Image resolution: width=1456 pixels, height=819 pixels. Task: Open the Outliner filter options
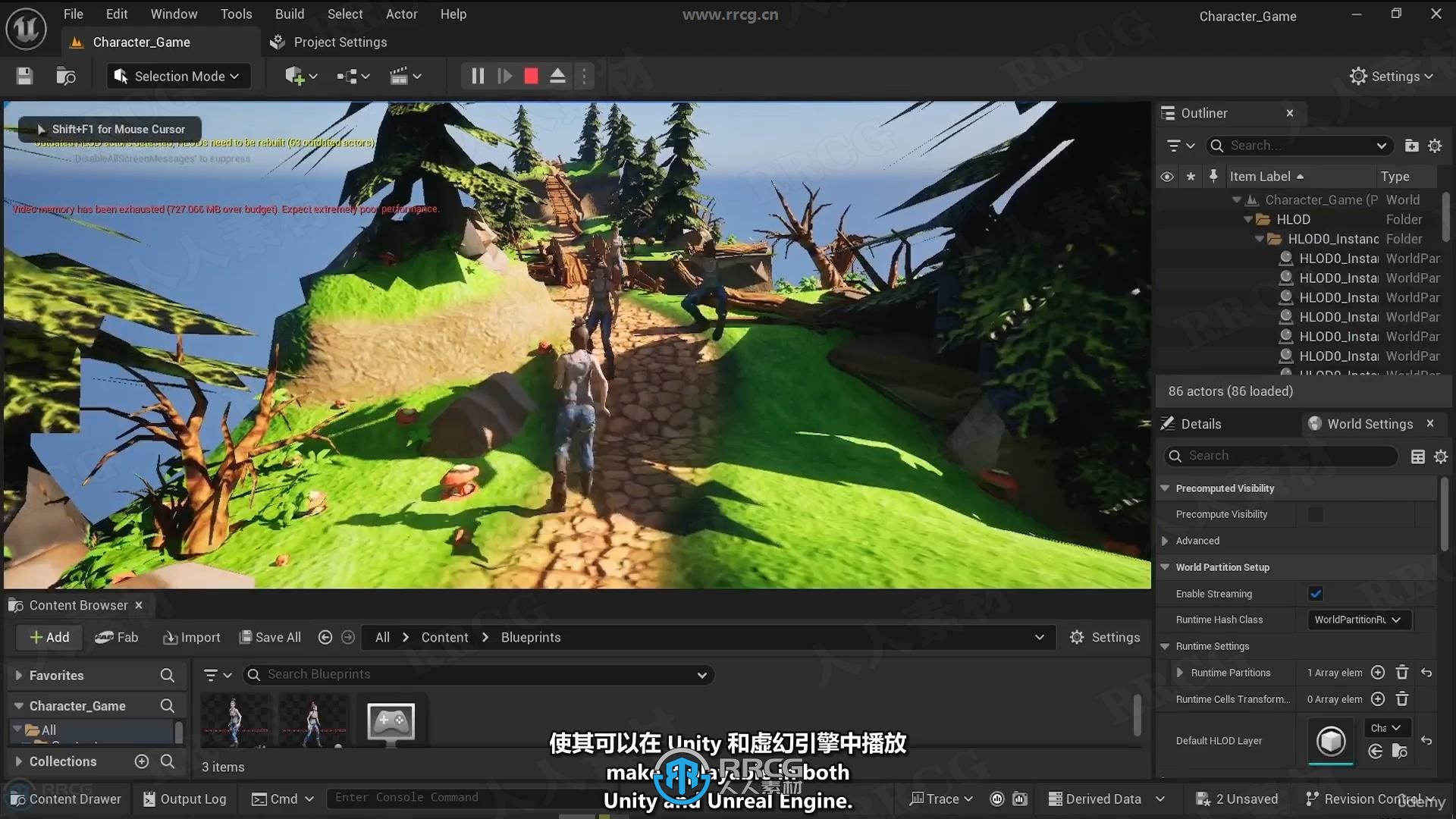[x=1181, y=146]
